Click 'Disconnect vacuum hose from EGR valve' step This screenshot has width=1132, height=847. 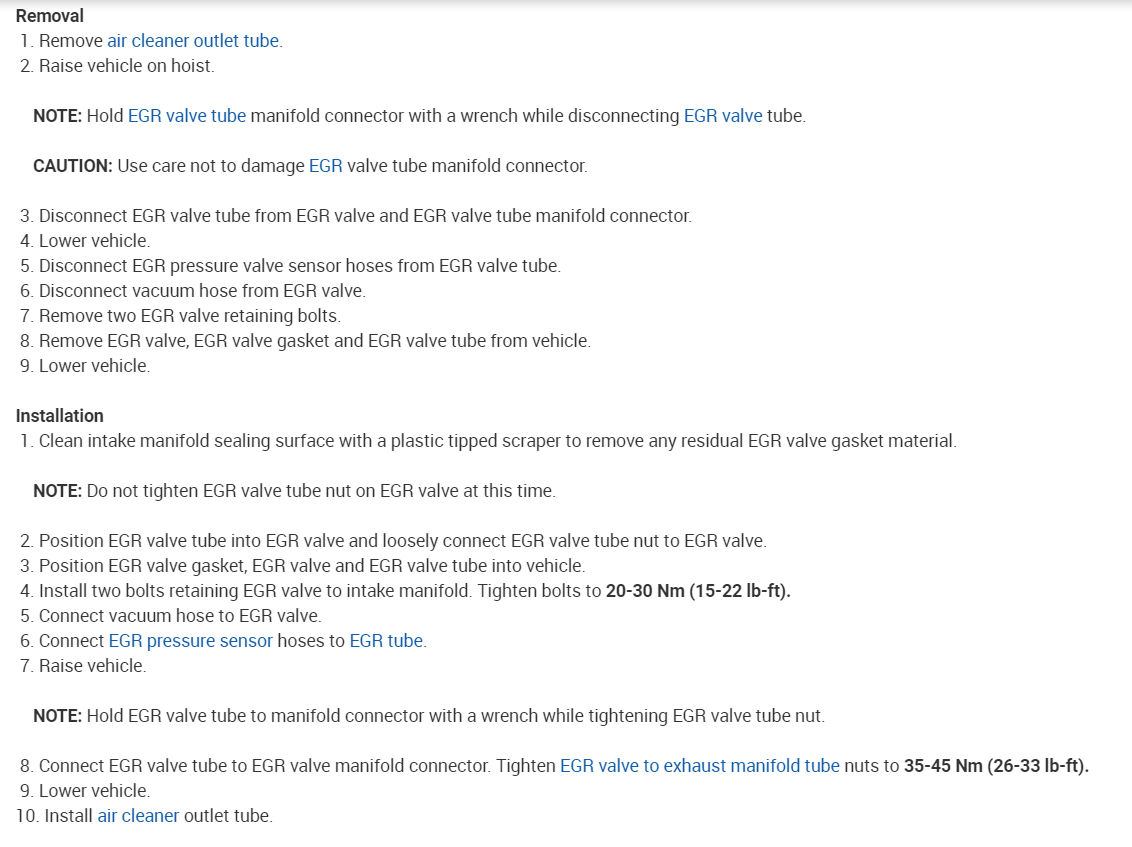(202, 291)
